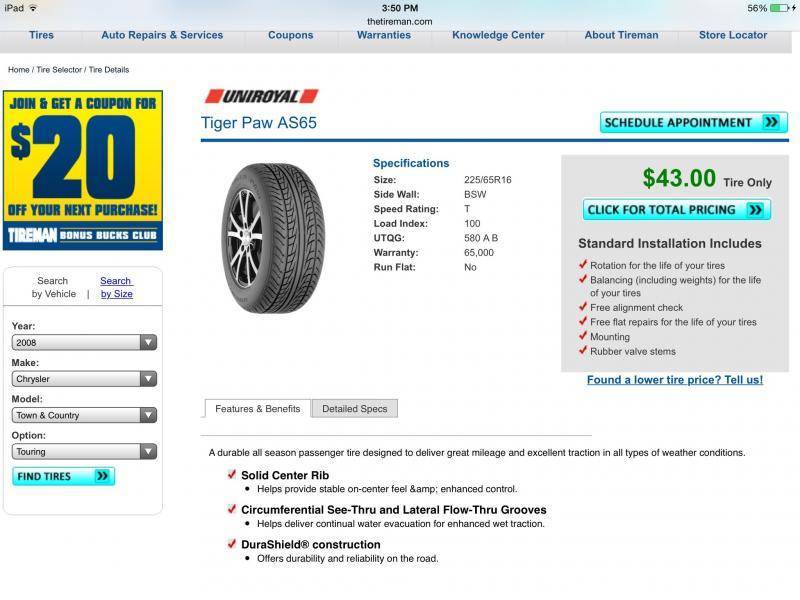Expand the Make dropdown showing Chrysler

coord(84,379)
